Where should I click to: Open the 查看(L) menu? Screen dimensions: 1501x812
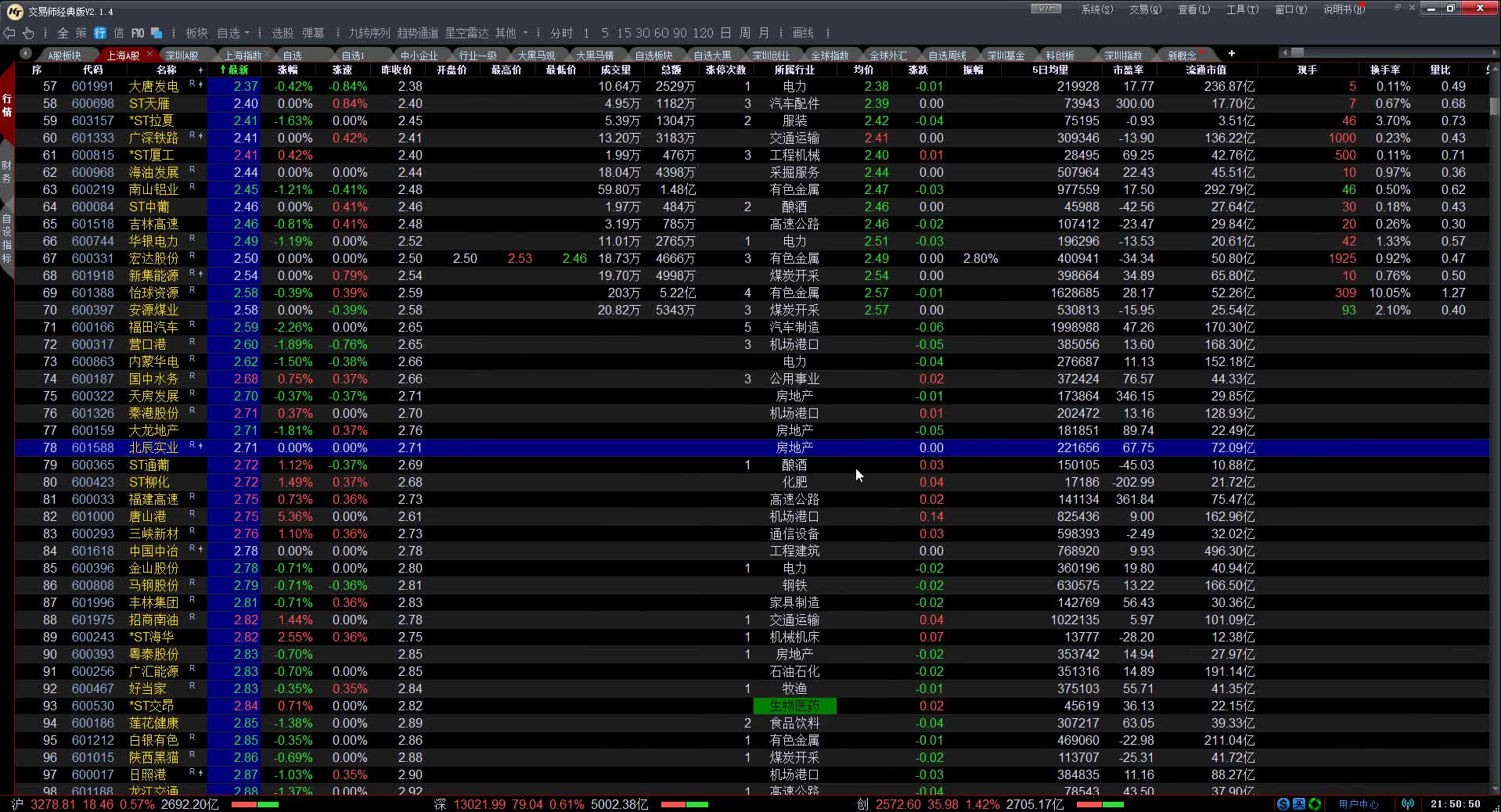point(1193,9)
